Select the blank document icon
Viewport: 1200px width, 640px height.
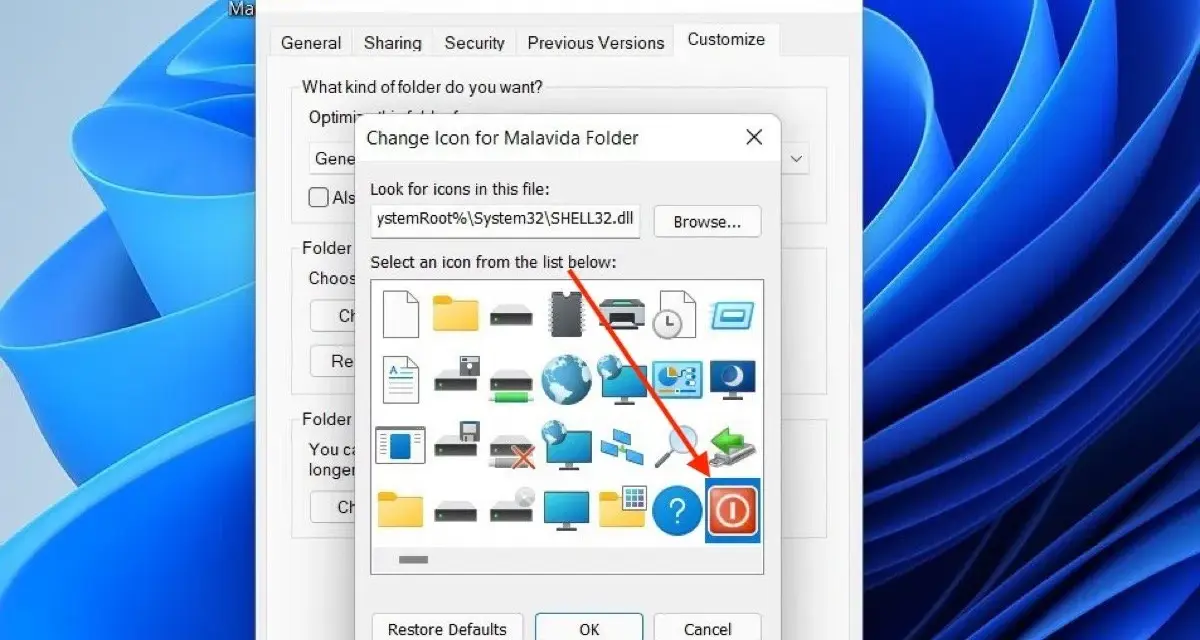[401, 314]
